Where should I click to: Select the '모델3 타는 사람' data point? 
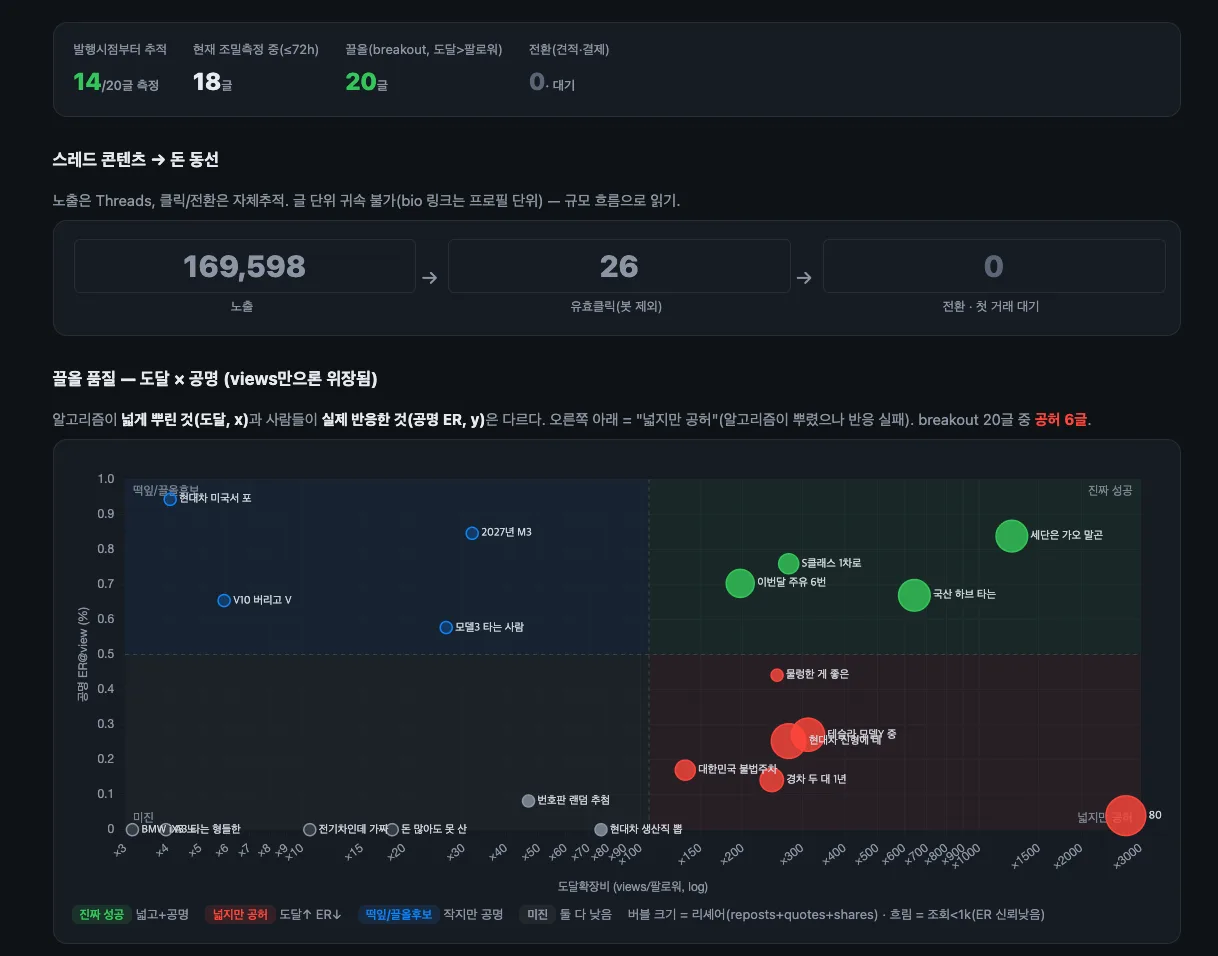446,627
